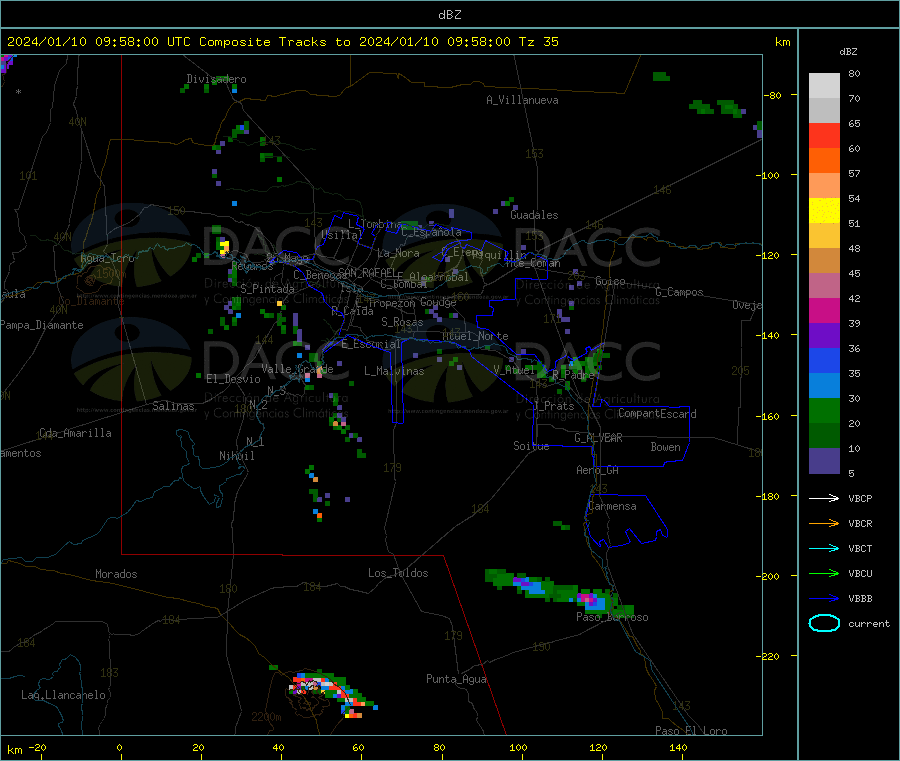Click the 'Tz 35' threshold text
This screenshot has width=900, height=761.
(538, 42)
